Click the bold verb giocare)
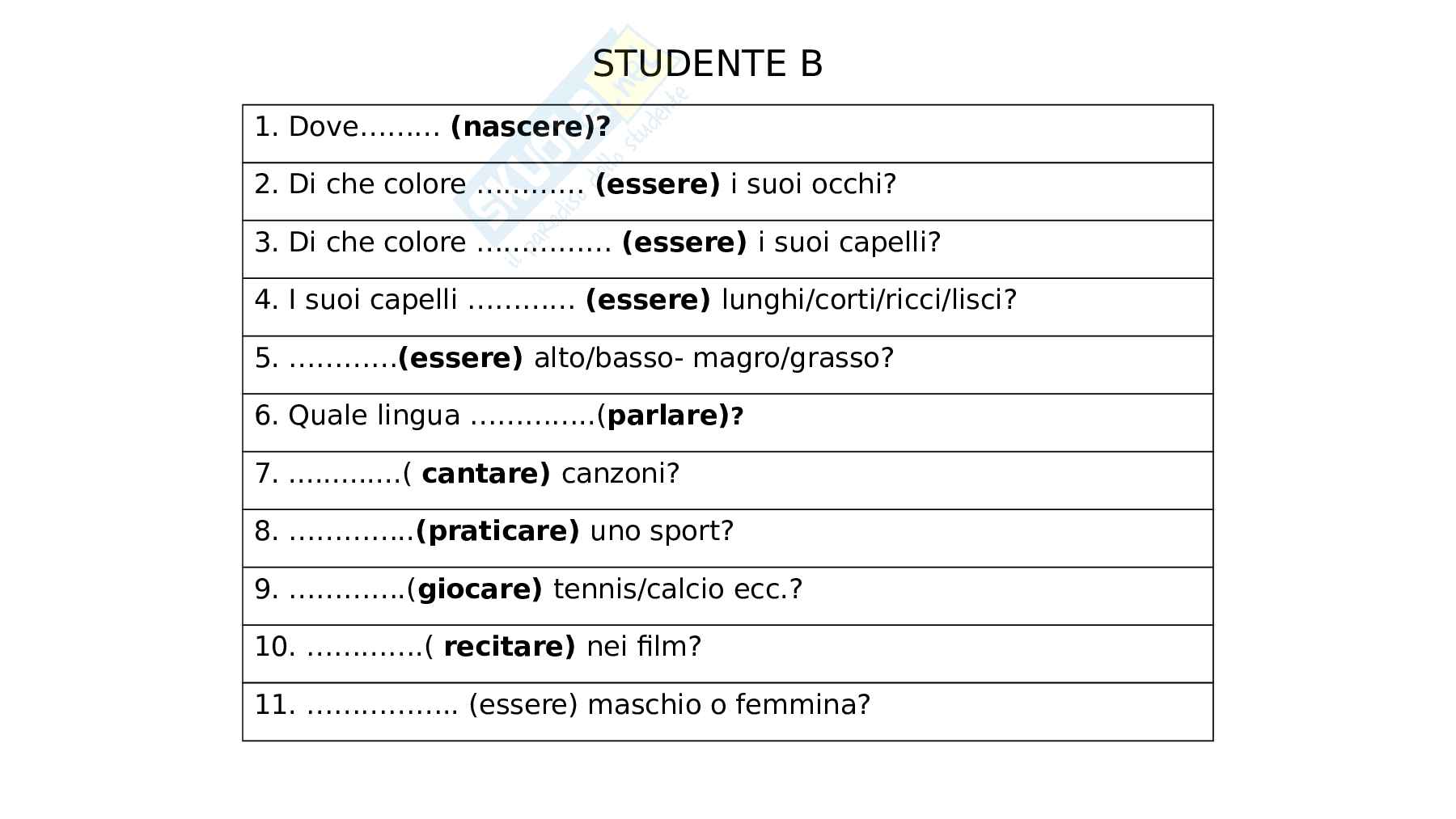Viewport: 1456px width, 819px height. [x=480, y=589]
